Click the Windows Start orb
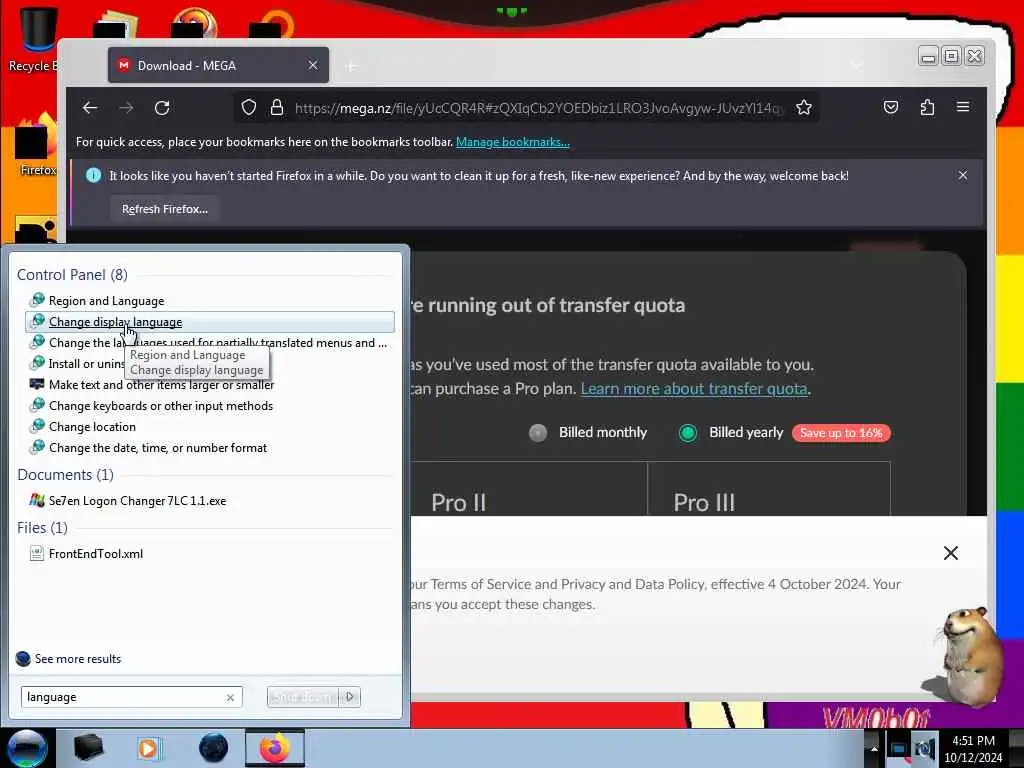Screen dimensions: 1024x768 pos(27,748)
